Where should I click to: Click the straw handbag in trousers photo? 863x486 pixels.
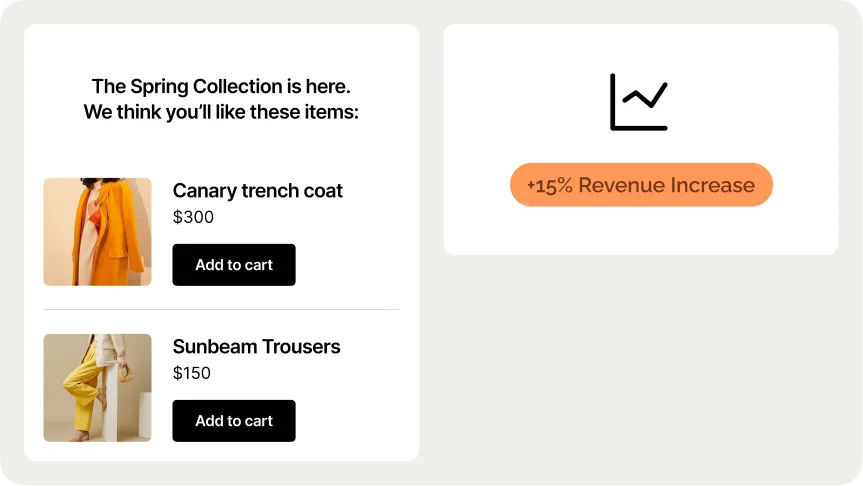[126, 374]
